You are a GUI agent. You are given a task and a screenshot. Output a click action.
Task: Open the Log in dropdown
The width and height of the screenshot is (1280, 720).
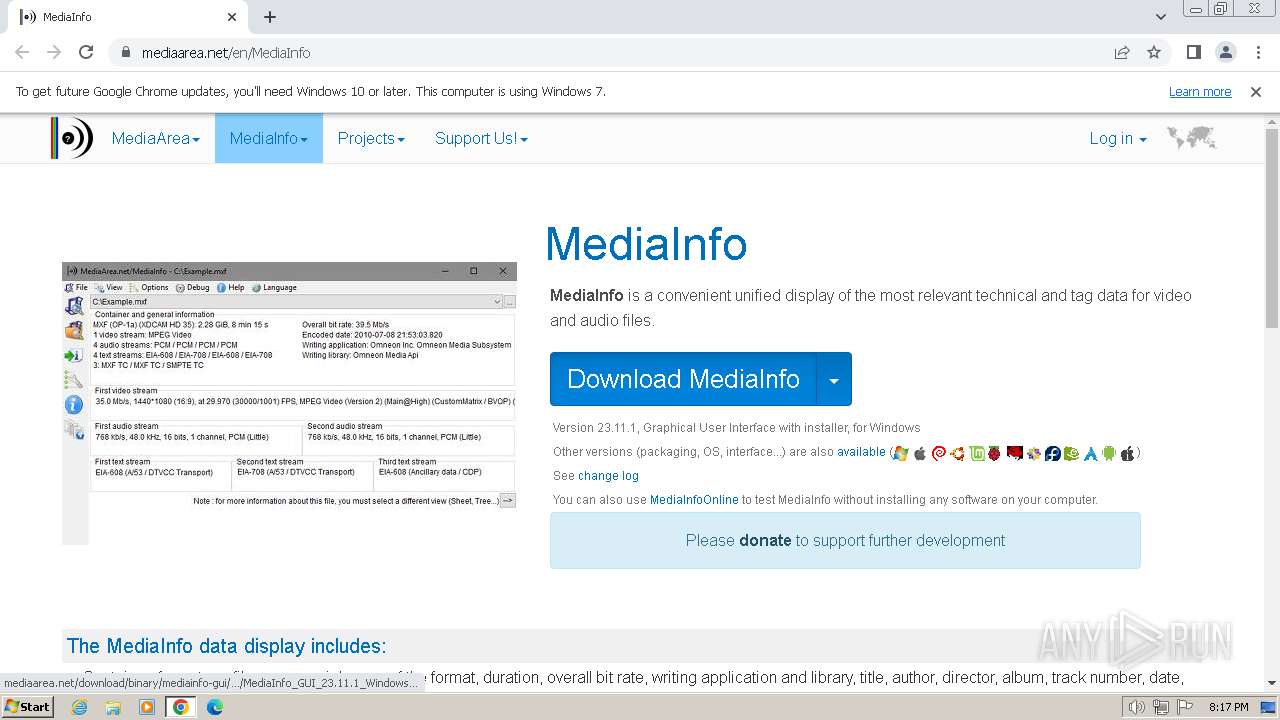pos(1118,138)
